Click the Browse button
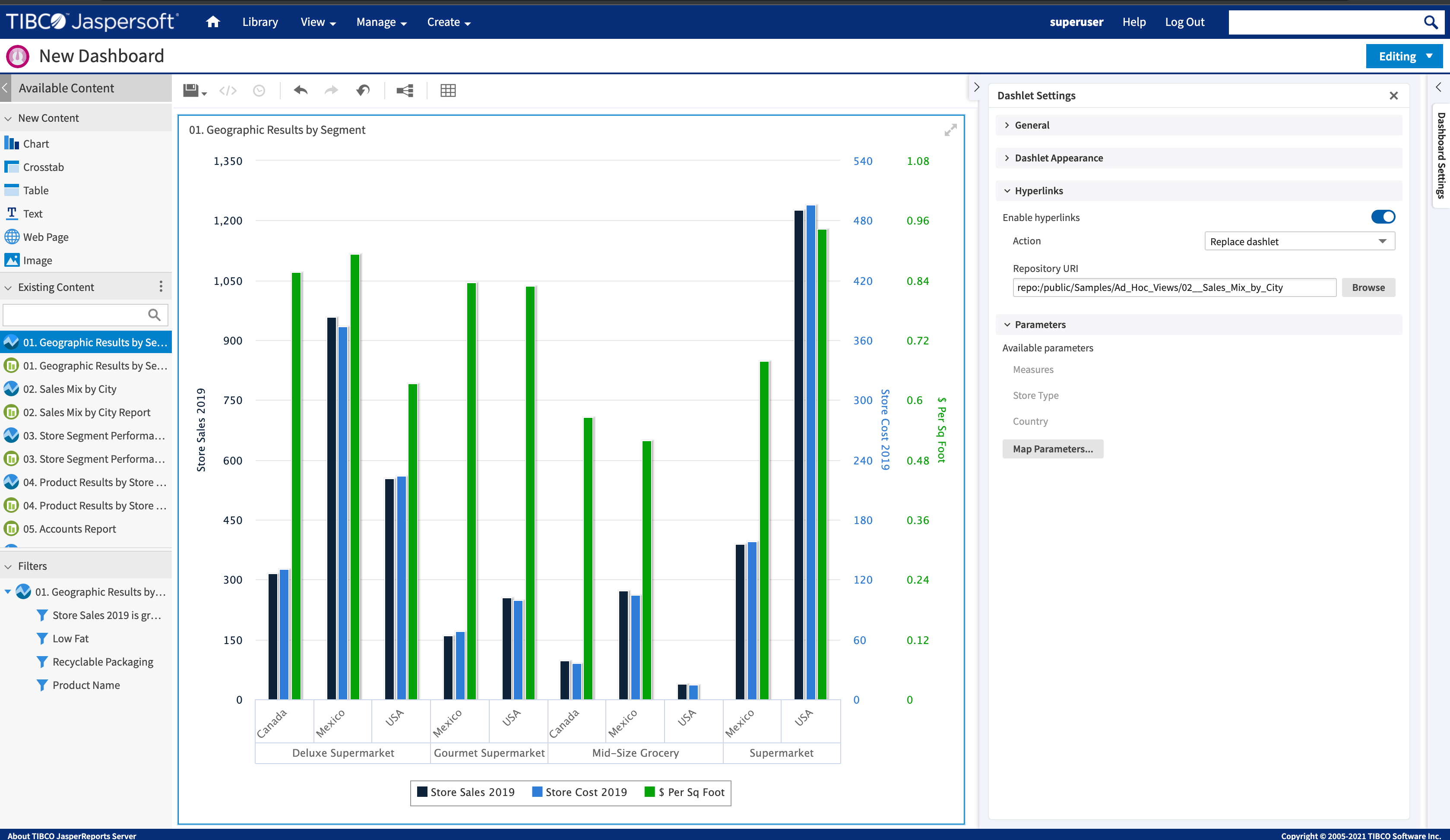The image size is (1450, 840). 1368,287
